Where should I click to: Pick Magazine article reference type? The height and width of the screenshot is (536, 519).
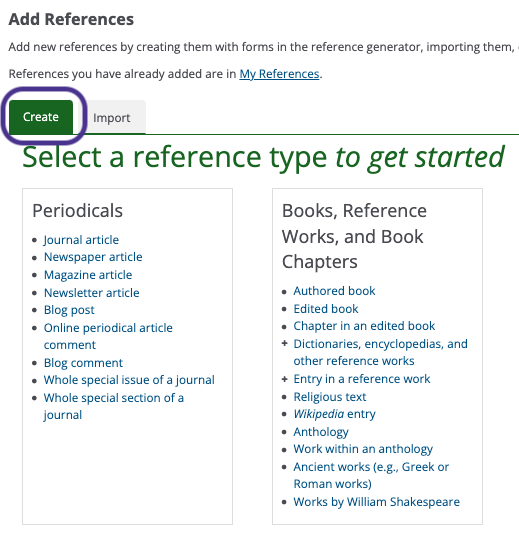(88, 275)
